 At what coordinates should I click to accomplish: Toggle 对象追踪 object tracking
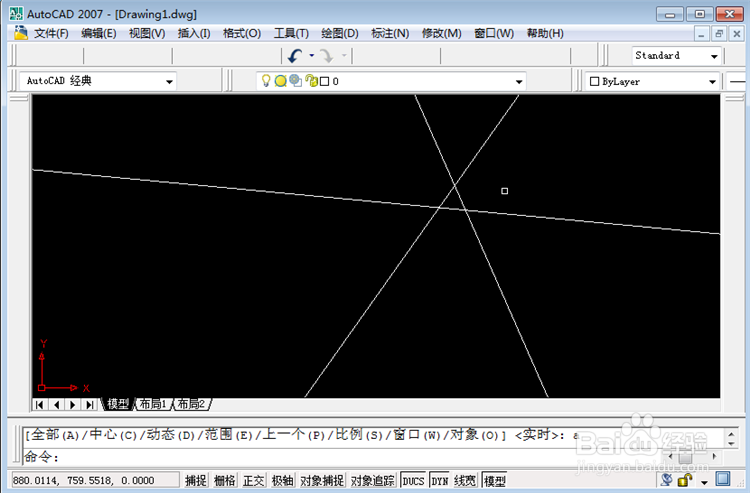pos(373,481)
